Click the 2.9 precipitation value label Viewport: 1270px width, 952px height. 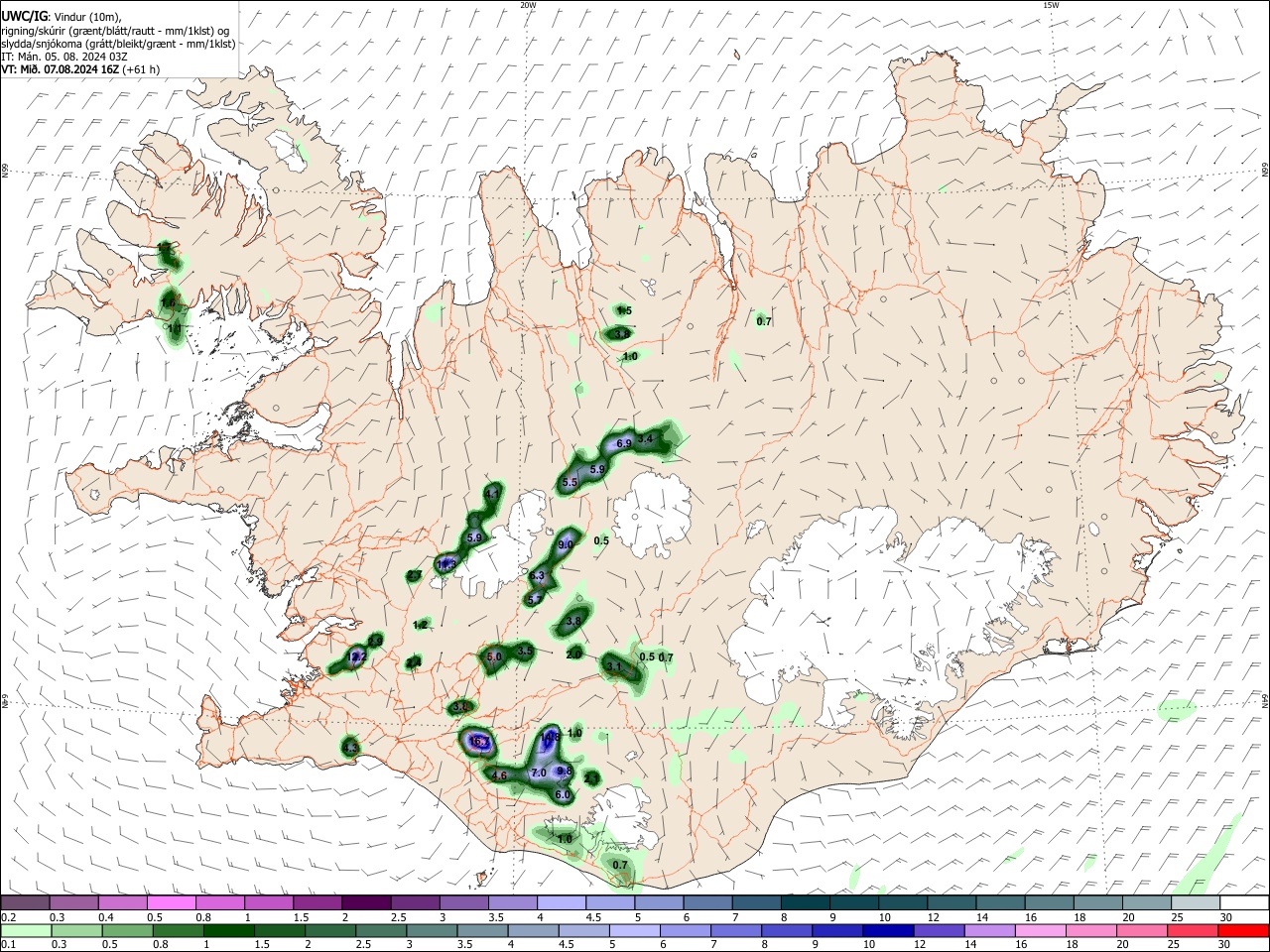[x=375, y=642]
